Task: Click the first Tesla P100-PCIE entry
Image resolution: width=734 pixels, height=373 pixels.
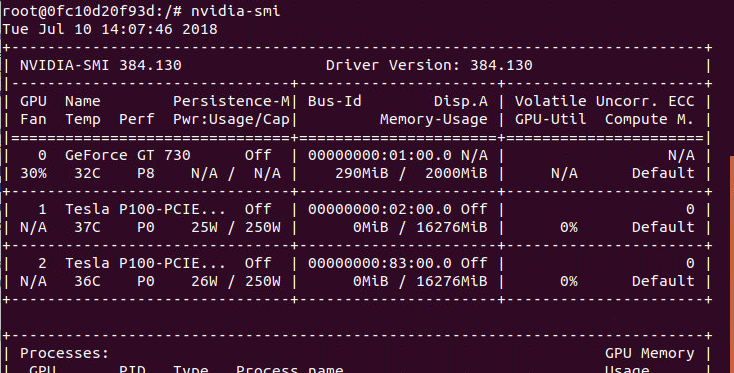Action: coord(145,209)
